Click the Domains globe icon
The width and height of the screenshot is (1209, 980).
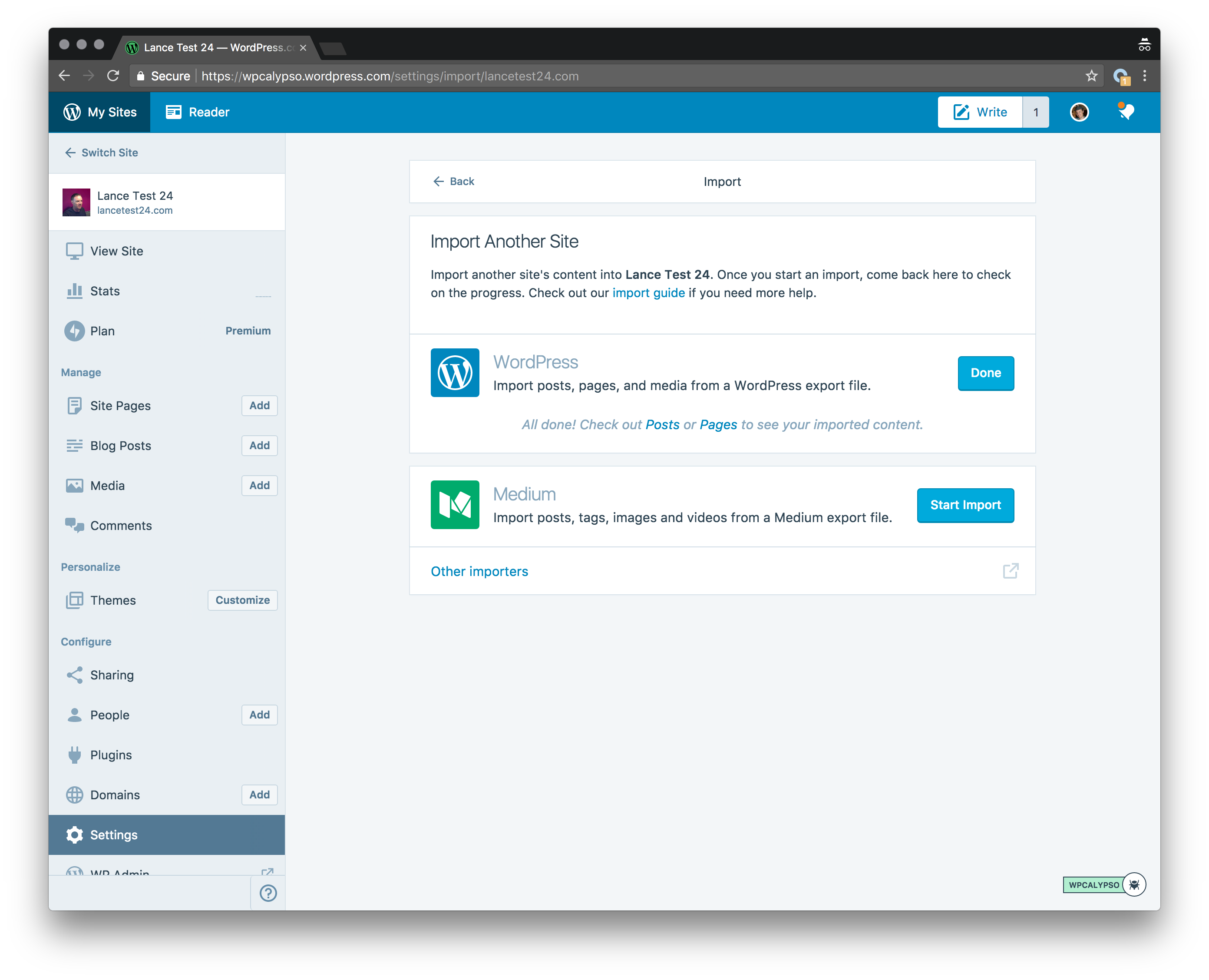coord(75,794)
